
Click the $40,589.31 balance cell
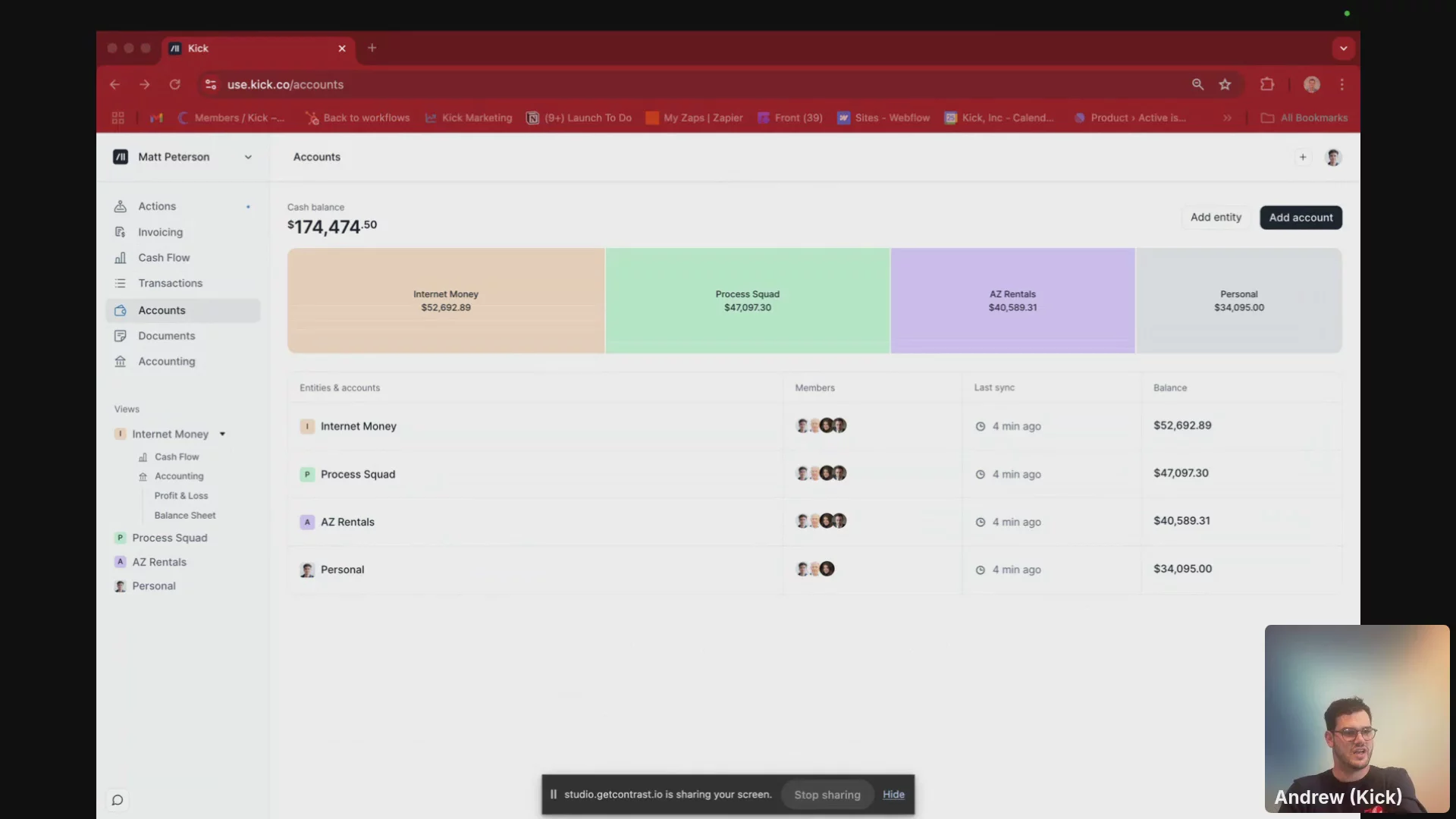point(1181,521)
